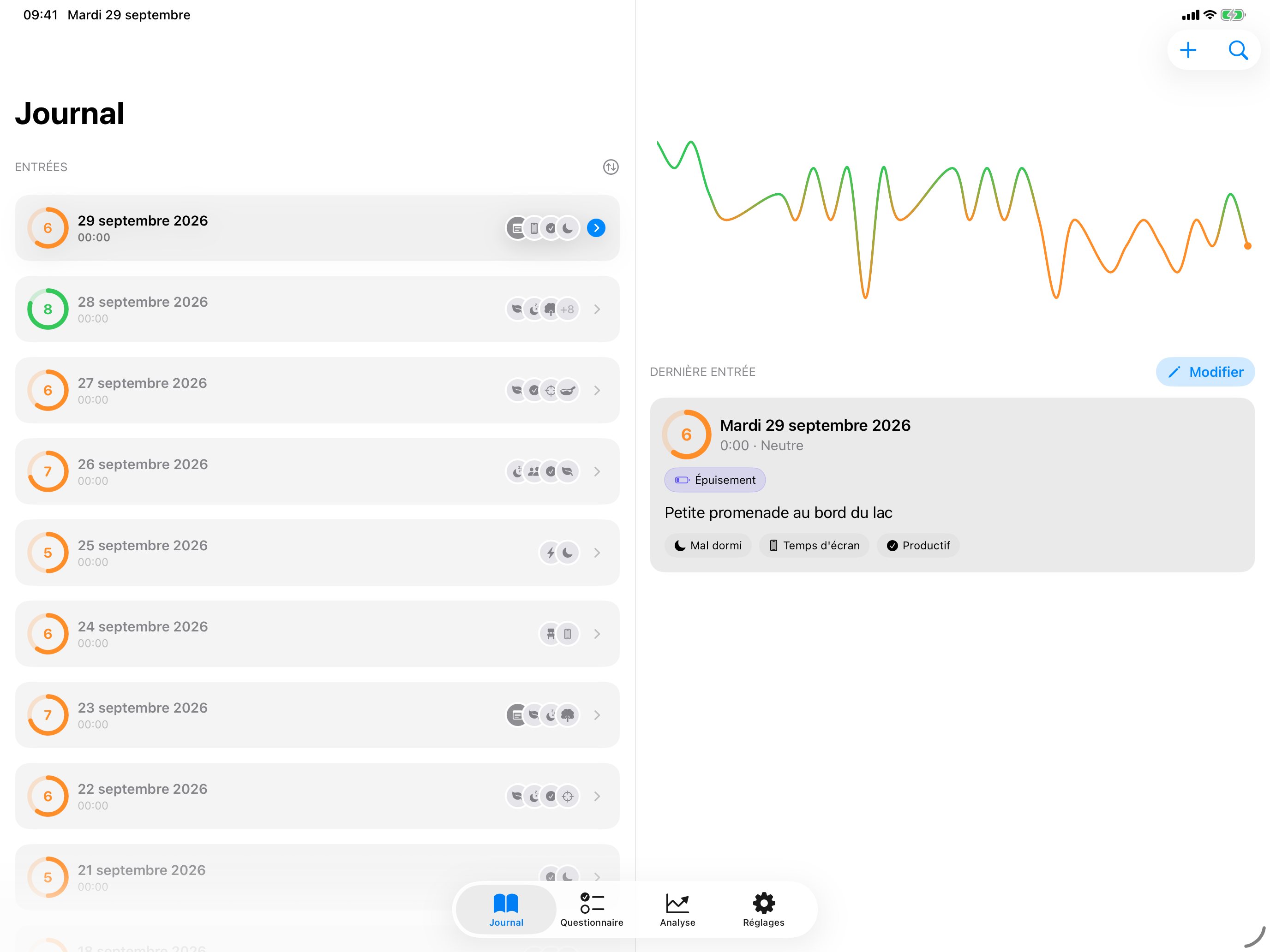This screenshot has width=1270, height=952.
Task: Click the +8 tags badge on 28 septembre
Action: pyautogui.click(x=567, y=310)
